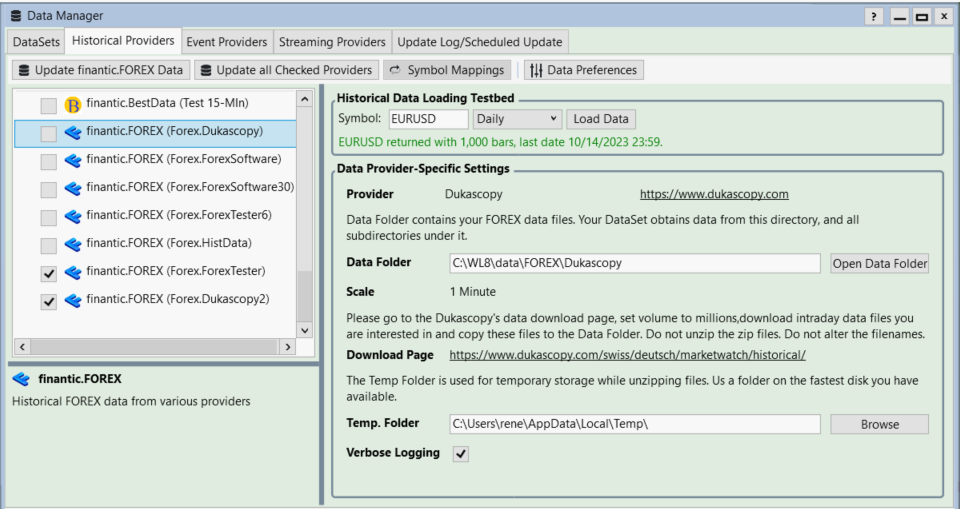The height and width of the screenshot is (509, 960).
Task: Click the finantic.FOREX icon in description panel
Action: [21, 379]
